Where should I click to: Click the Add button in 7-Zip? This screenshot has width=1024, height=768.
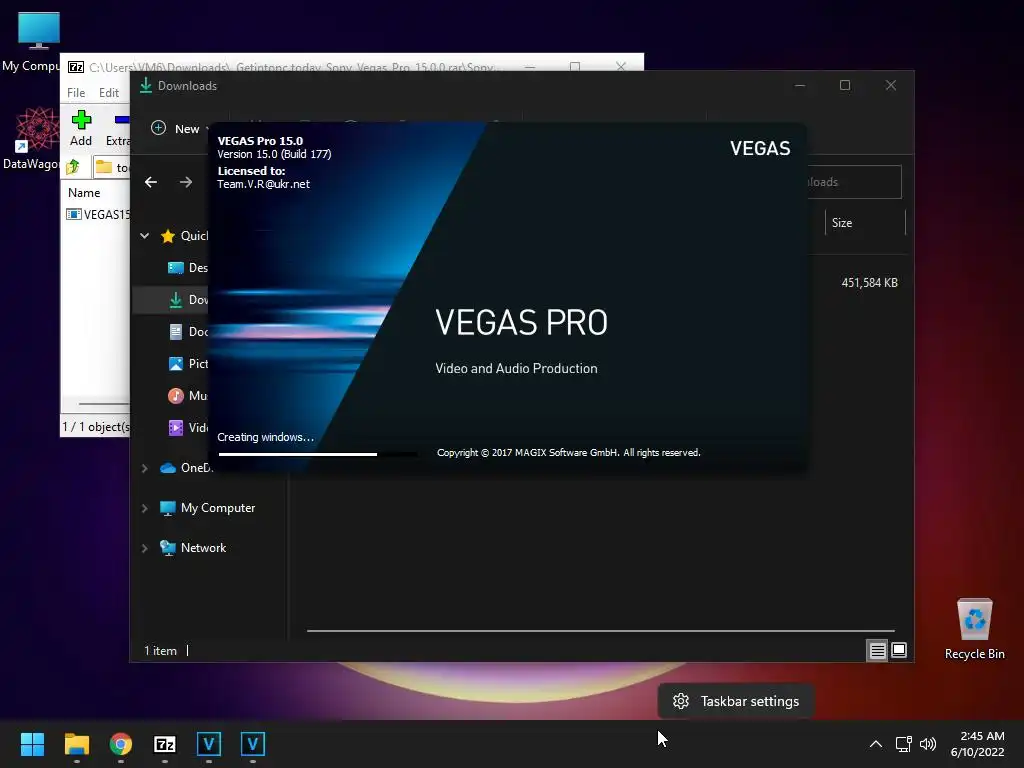[x=81, y=128]
